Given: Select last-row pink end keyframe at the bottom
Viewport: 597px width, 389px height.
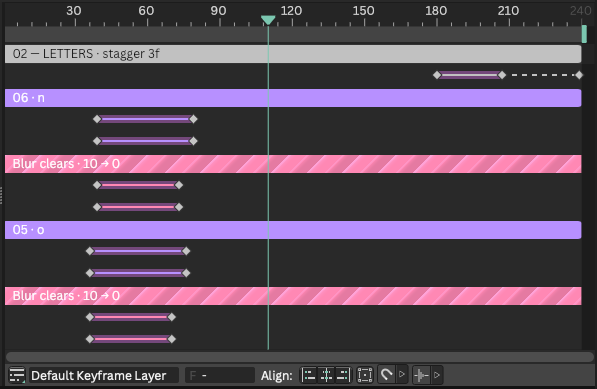Looking at the screenshot, I should (x=172, y=339).
